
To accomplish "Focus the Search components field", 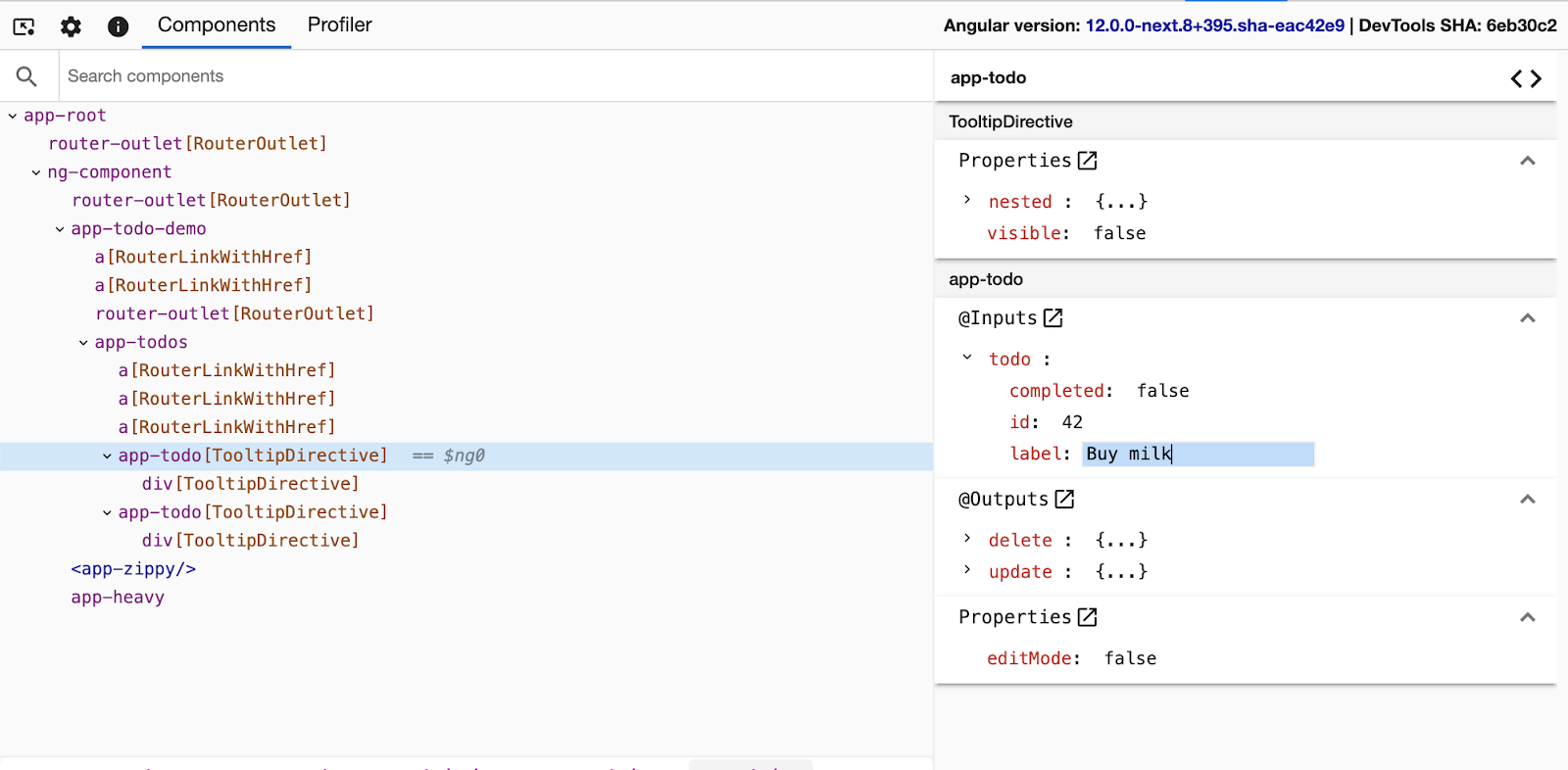I will (490, 76).
